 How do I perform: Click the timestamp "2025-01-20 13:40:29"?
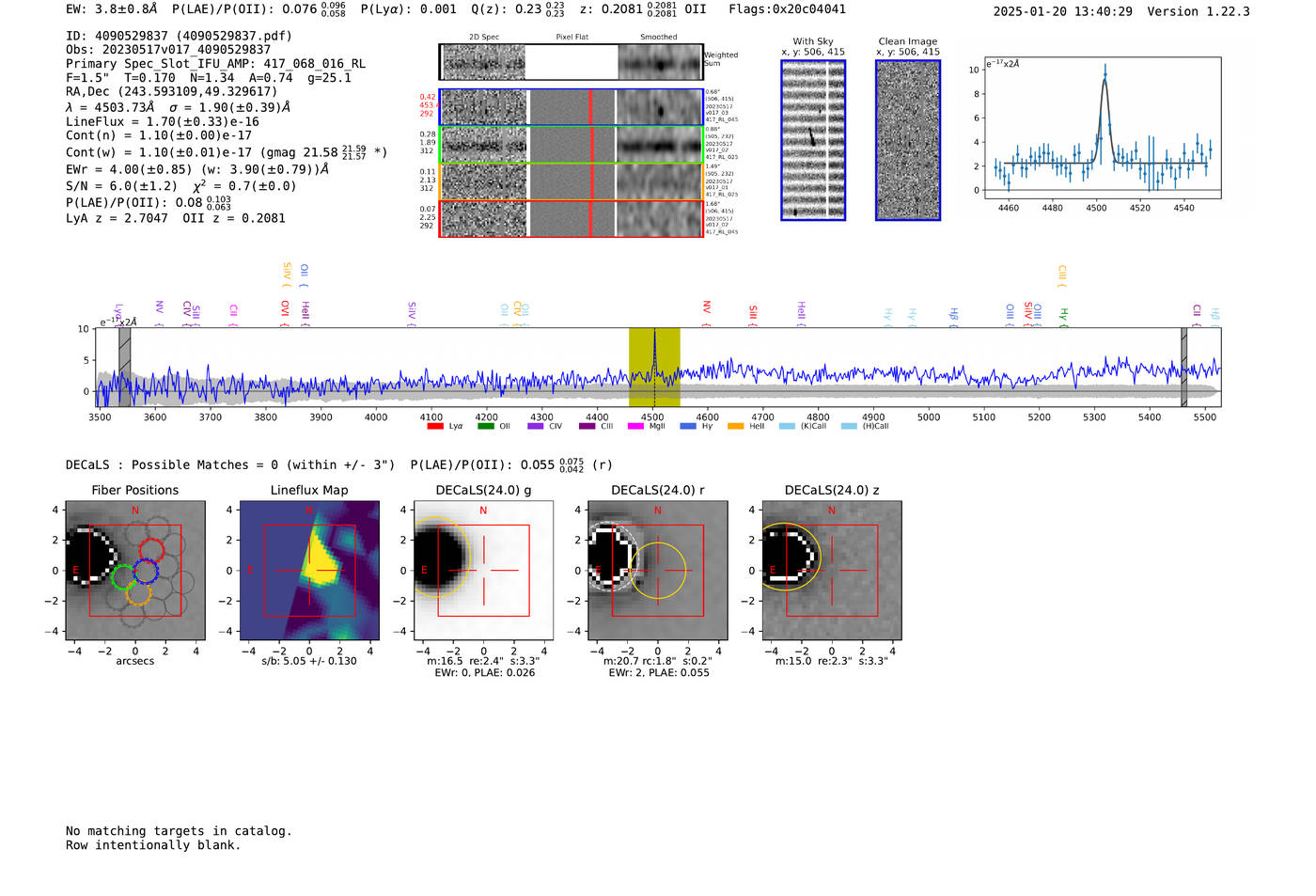(1063, 11)
